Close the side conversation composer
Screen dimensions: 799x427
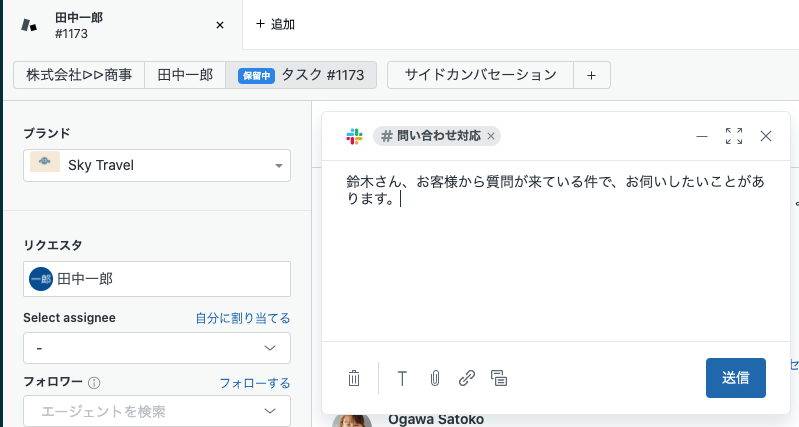(765, 136)
